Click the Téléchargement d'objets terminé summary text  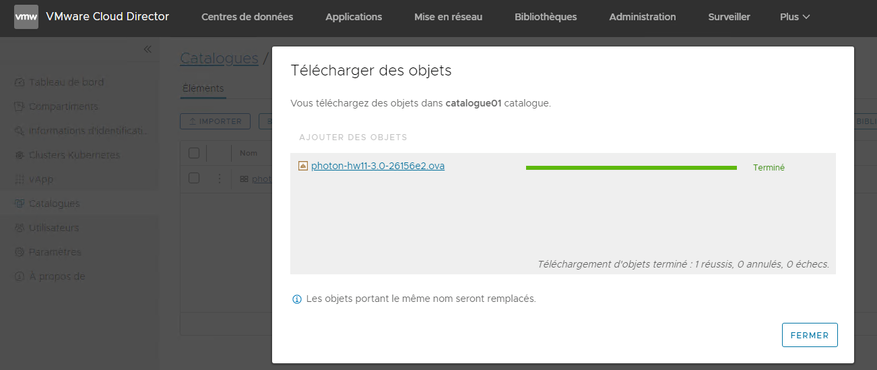683,264
